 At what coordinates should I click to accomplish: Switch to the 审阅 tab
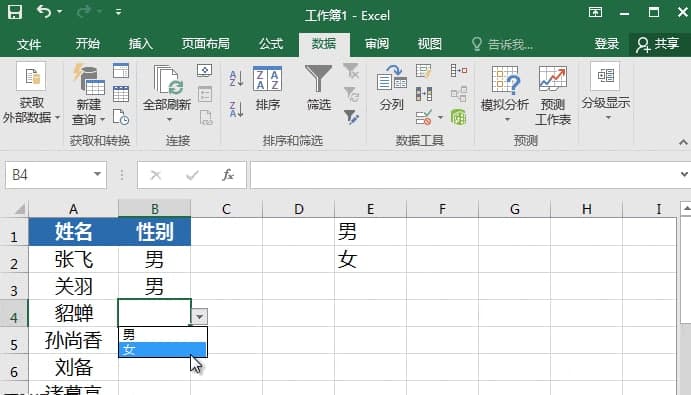pos(377,44)
